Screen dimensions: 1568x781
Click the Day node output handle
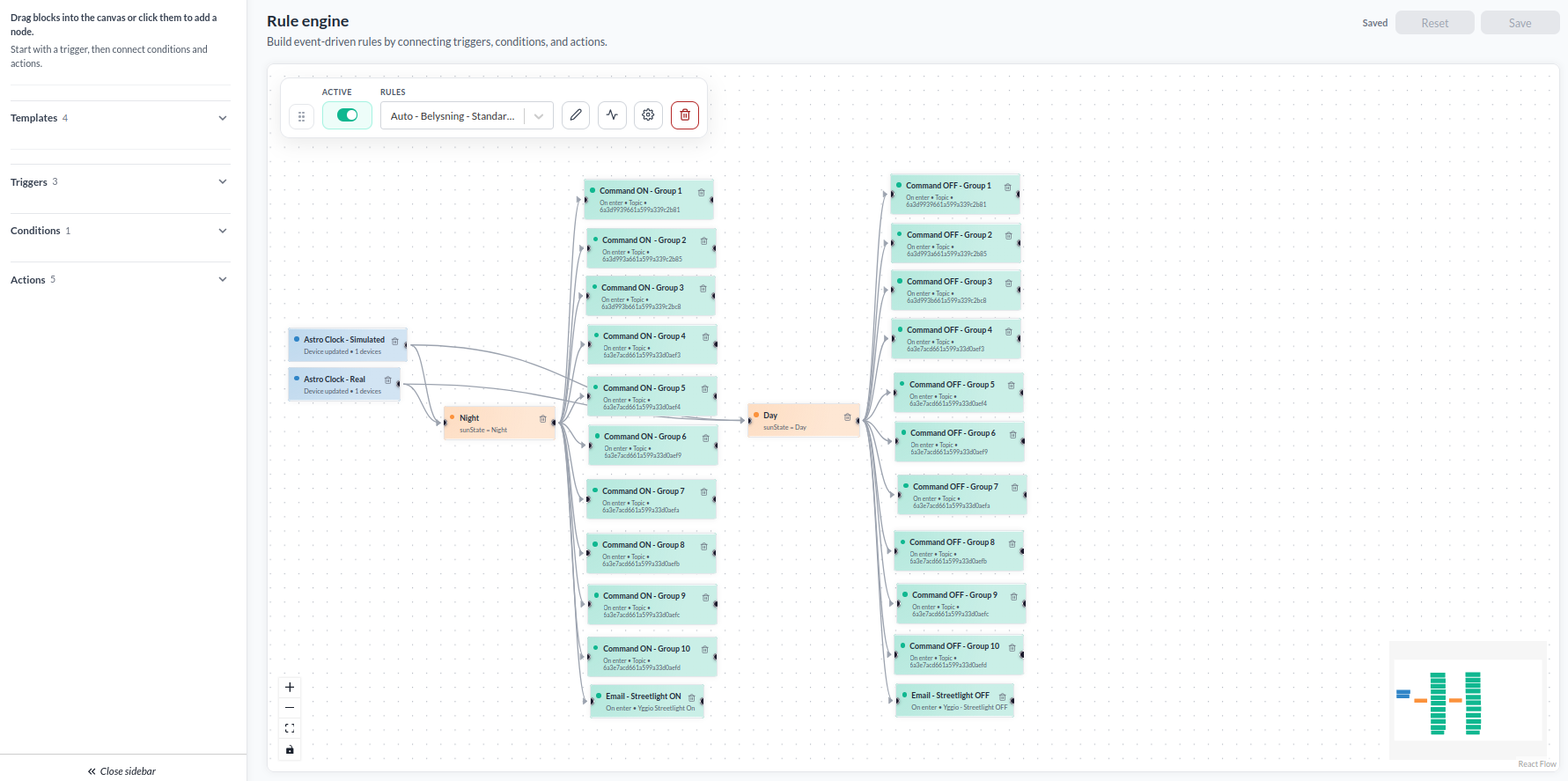click(859, 420)
